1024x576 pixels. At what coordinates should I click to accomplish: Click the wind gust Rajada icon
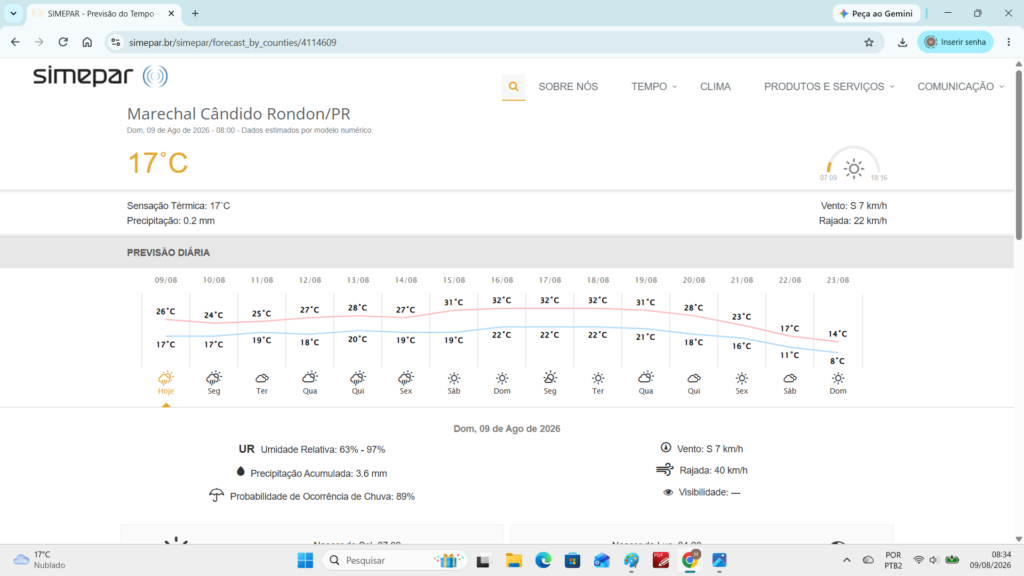665,469
